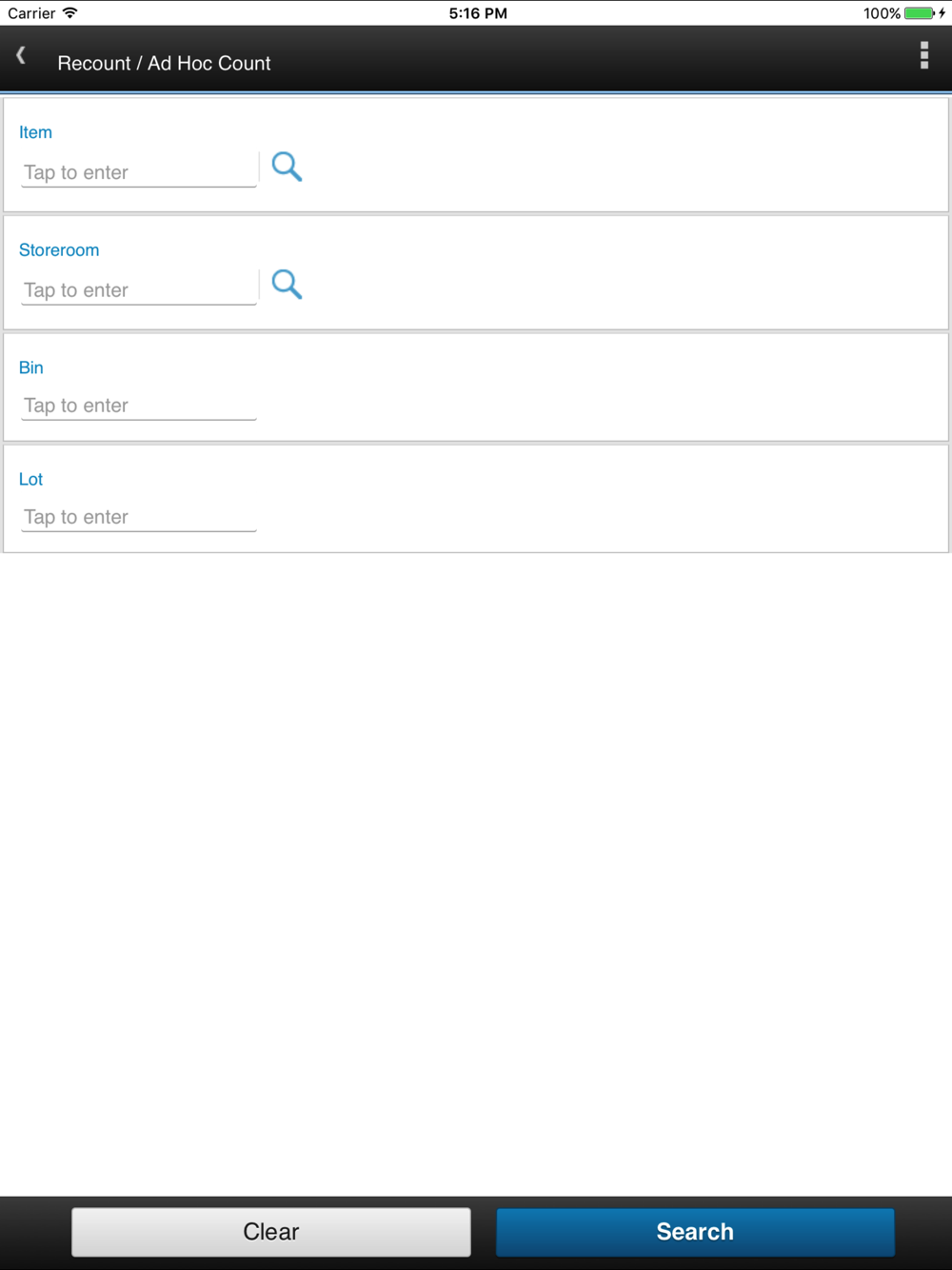Select the Recount / Ad Hoc Count title
The image size is (952, 1270).
click(164, 63)
